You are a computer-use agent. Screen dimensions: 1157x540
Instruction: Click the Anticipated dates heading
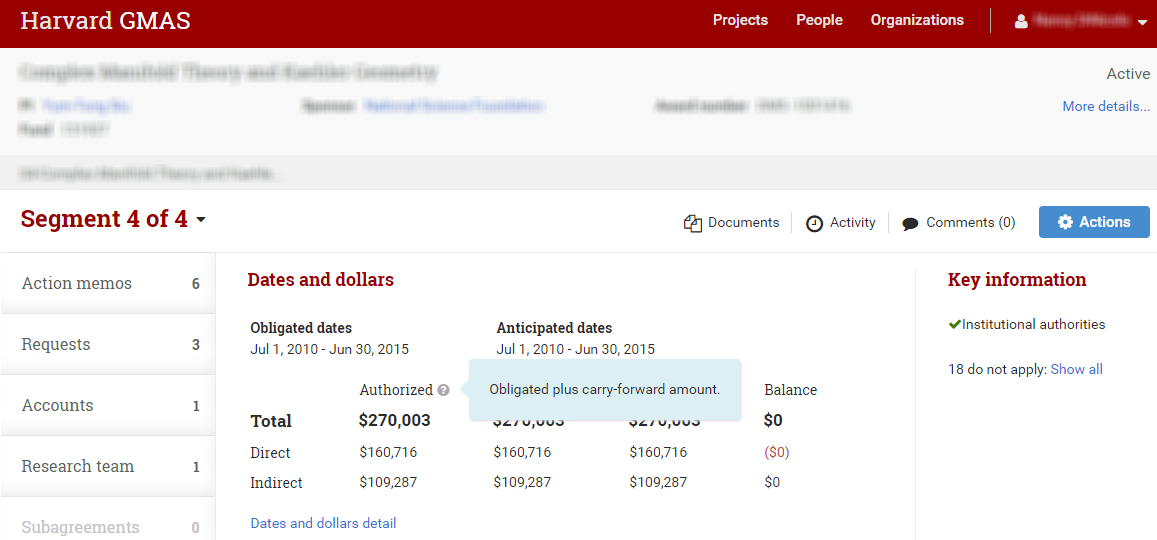click(x=554, y=328)
